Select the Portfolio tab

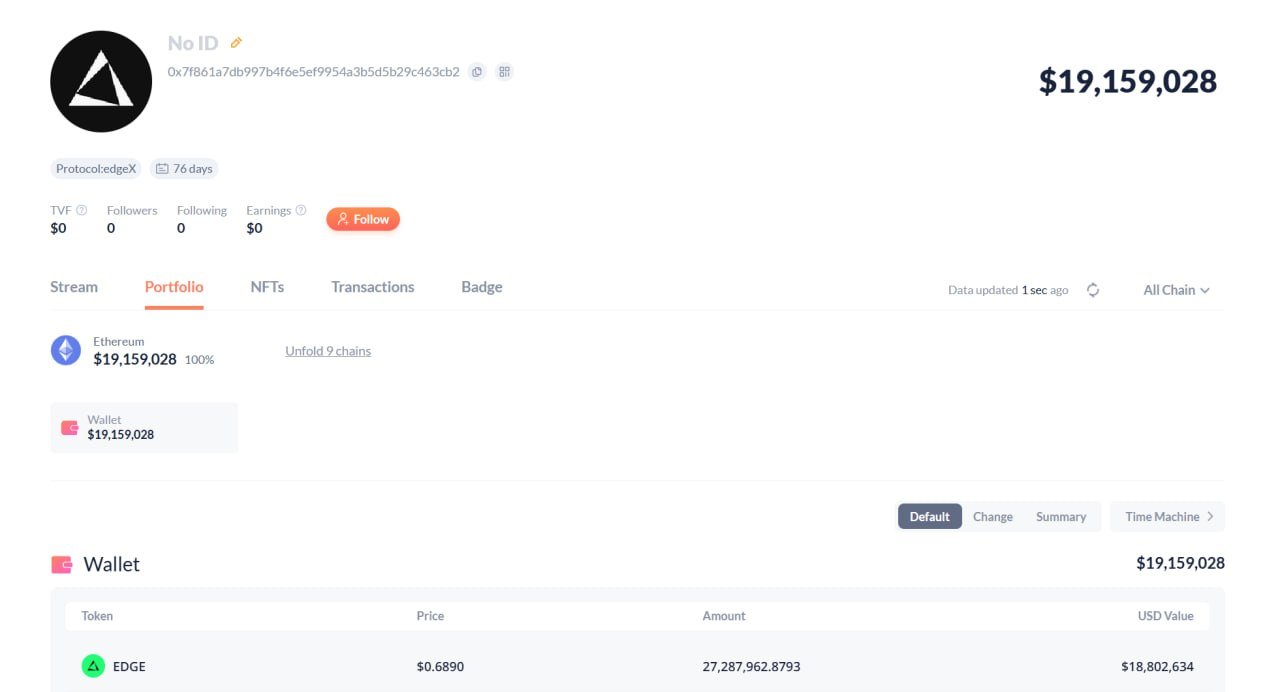tap(174, 287)
